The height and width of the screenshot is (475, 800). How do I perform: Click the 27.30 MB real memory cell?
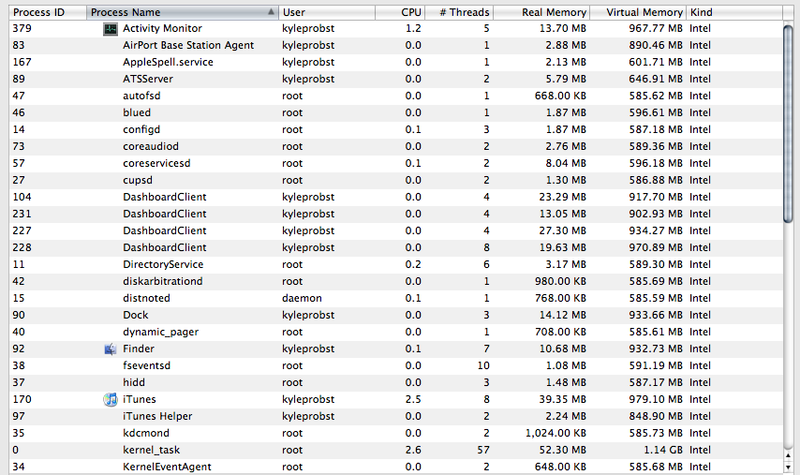pyautogui.click(x=563, y=231)
